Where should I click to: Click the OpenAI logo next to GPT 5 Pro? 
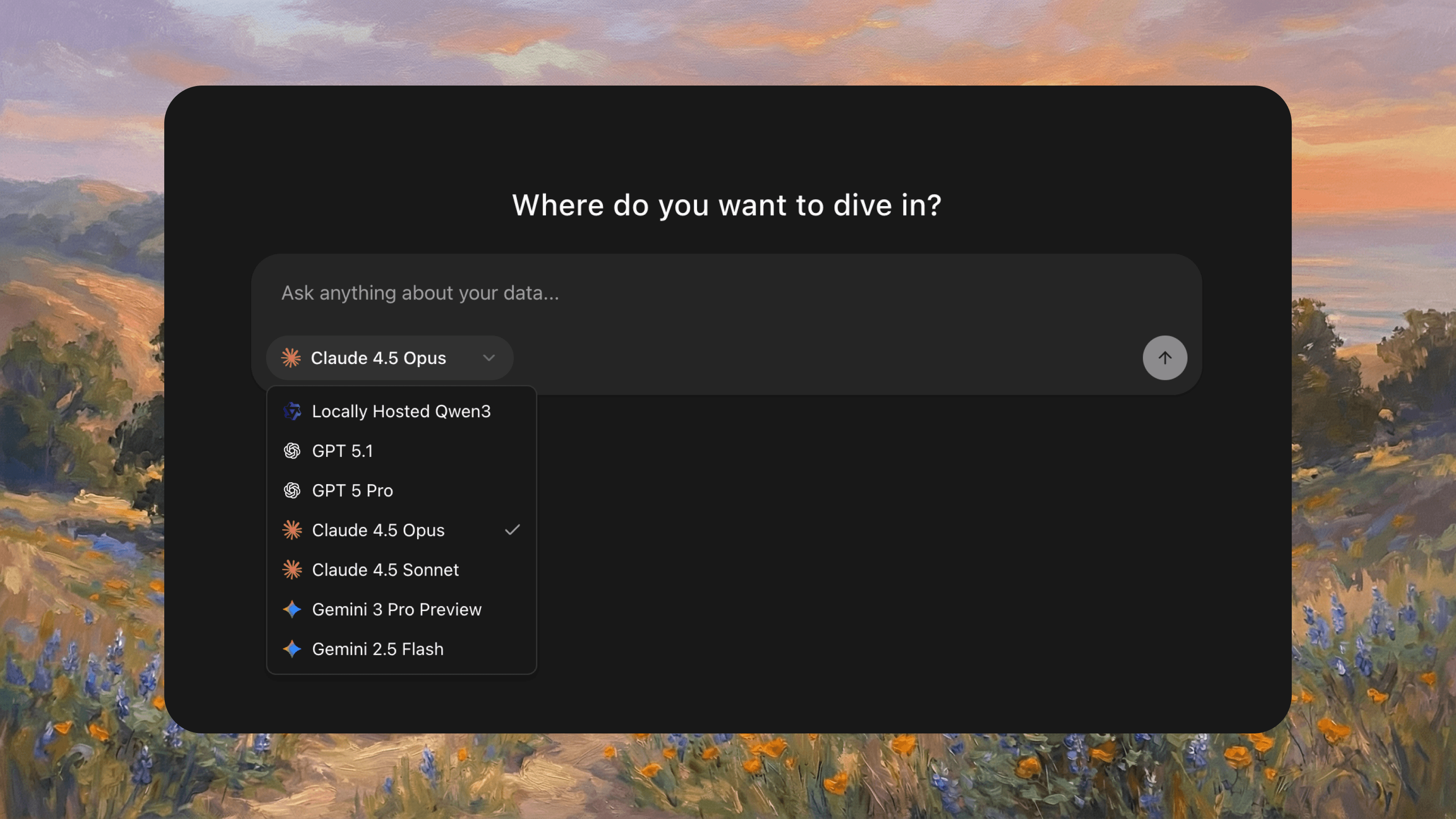click(x=292, y=490)
